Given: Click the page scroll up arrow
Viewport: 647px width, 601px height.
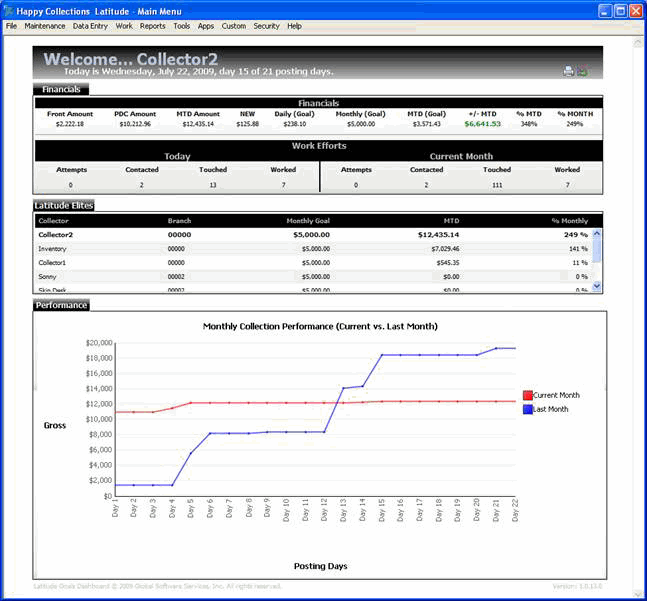Looking at the screenshot, I should point(638,43).
